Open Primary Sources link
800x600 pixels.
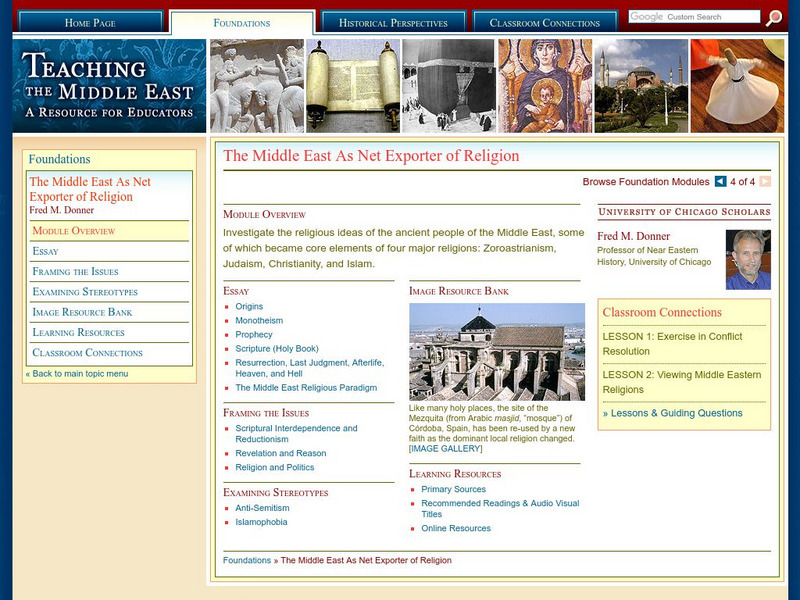(x=454, y=489)
